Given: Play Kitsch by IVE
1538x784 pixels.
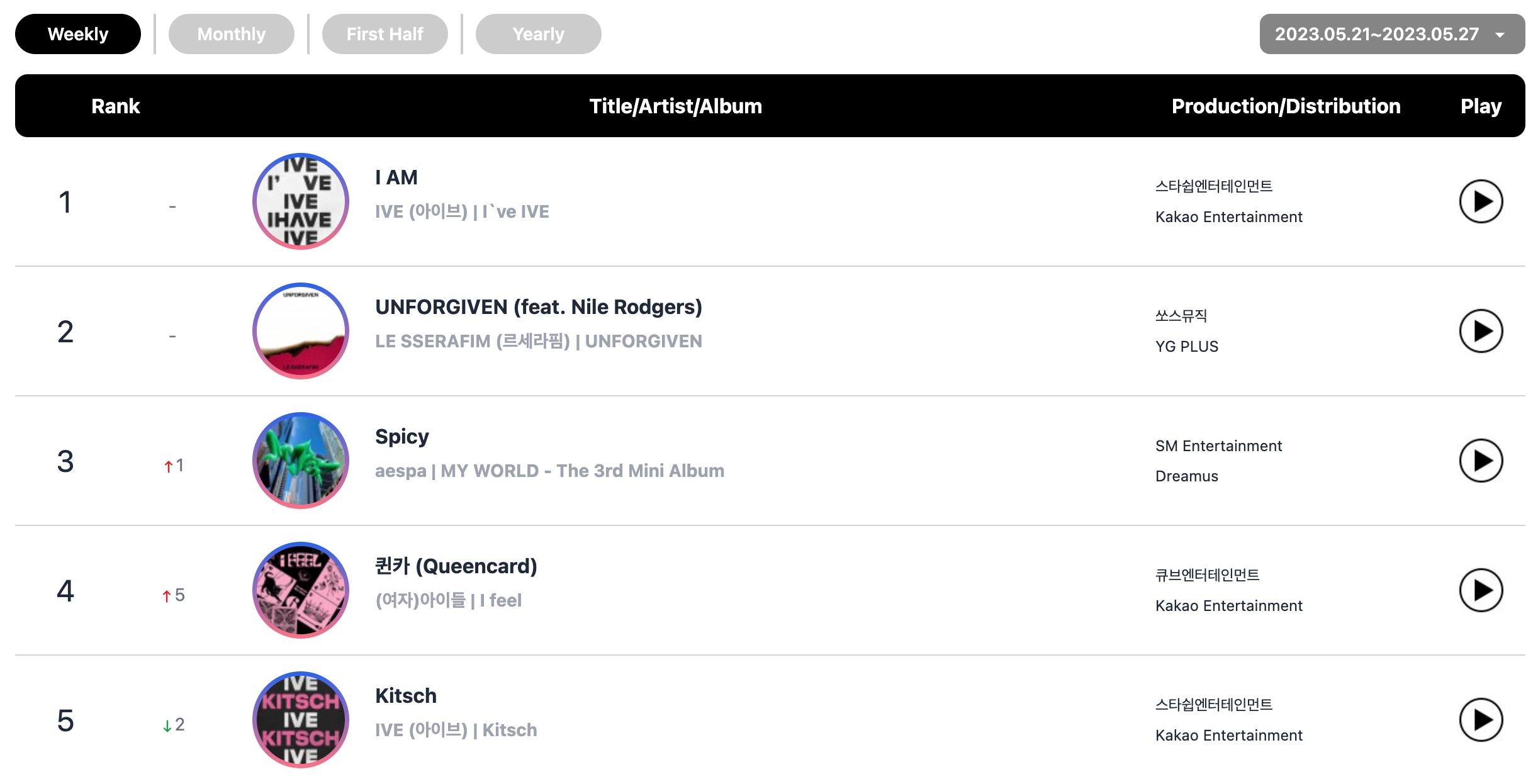Looking at the screenshot, I should 1481,720.
